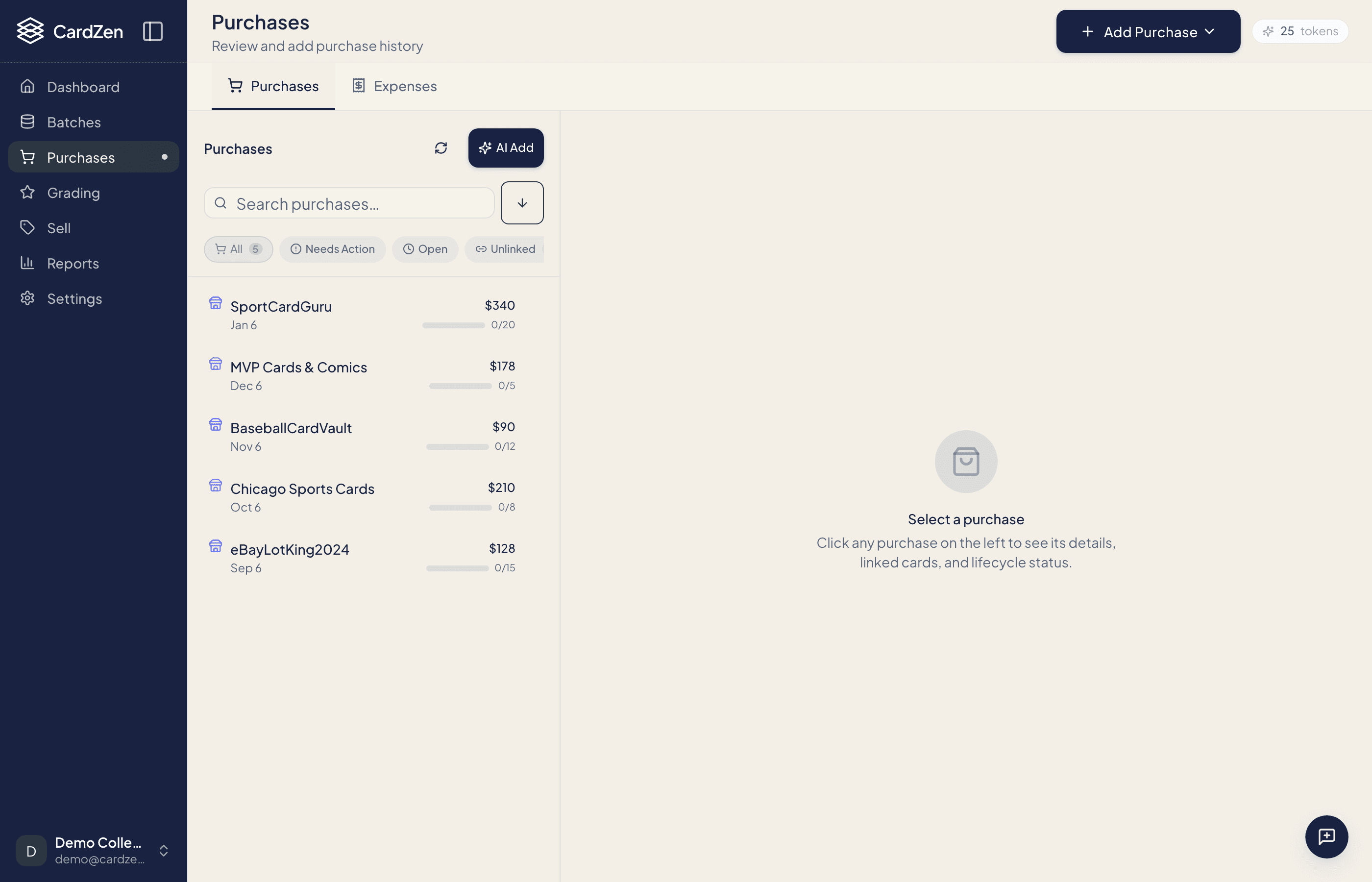Expand the Add Purchase dropdown chevron
This screenshot has width=1372, height=882.
point(1209,31)
